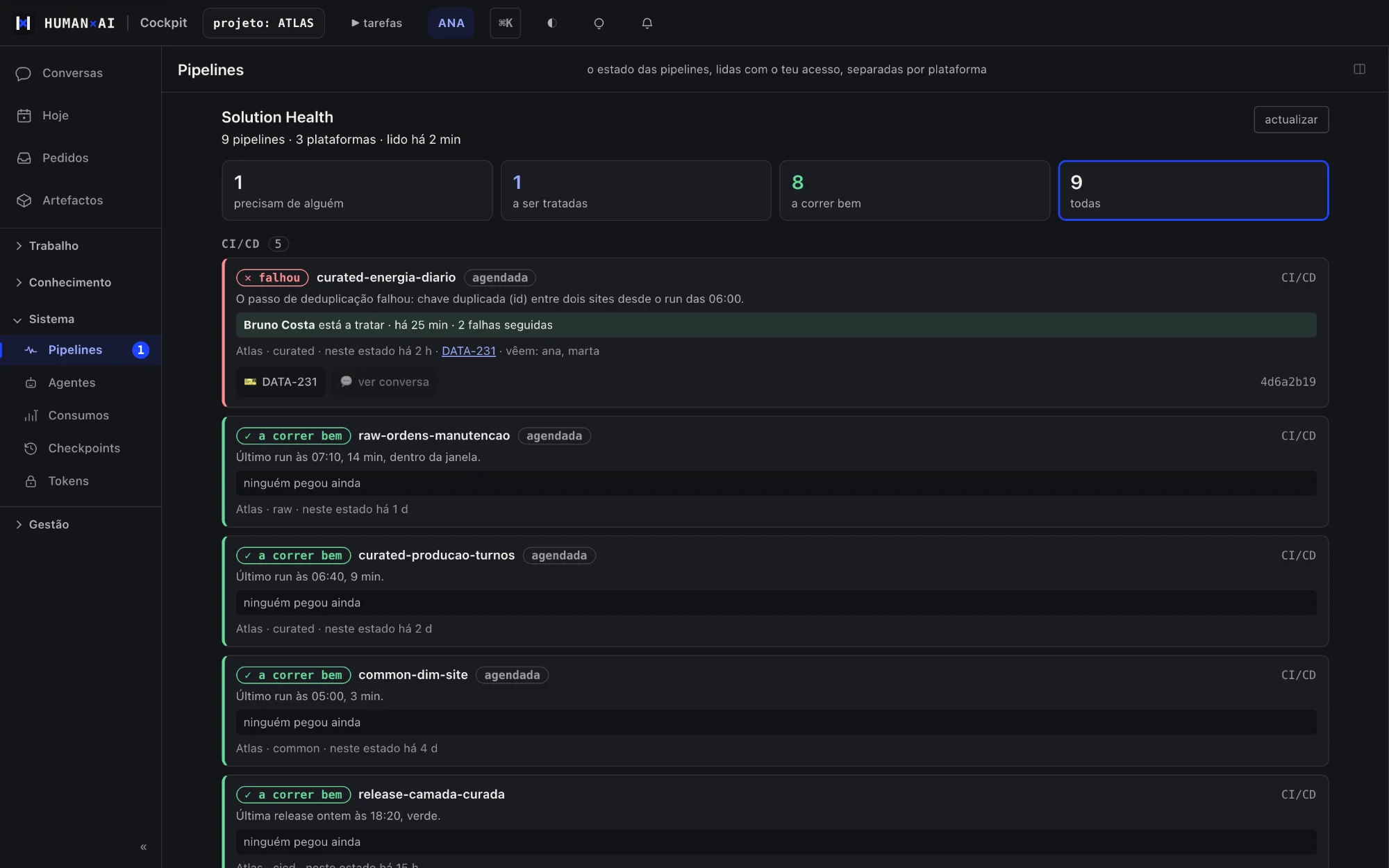Screen dimensions: 1389x868
Task: Open the DATA-231 underlined link
Action: [x=469, y=351]
